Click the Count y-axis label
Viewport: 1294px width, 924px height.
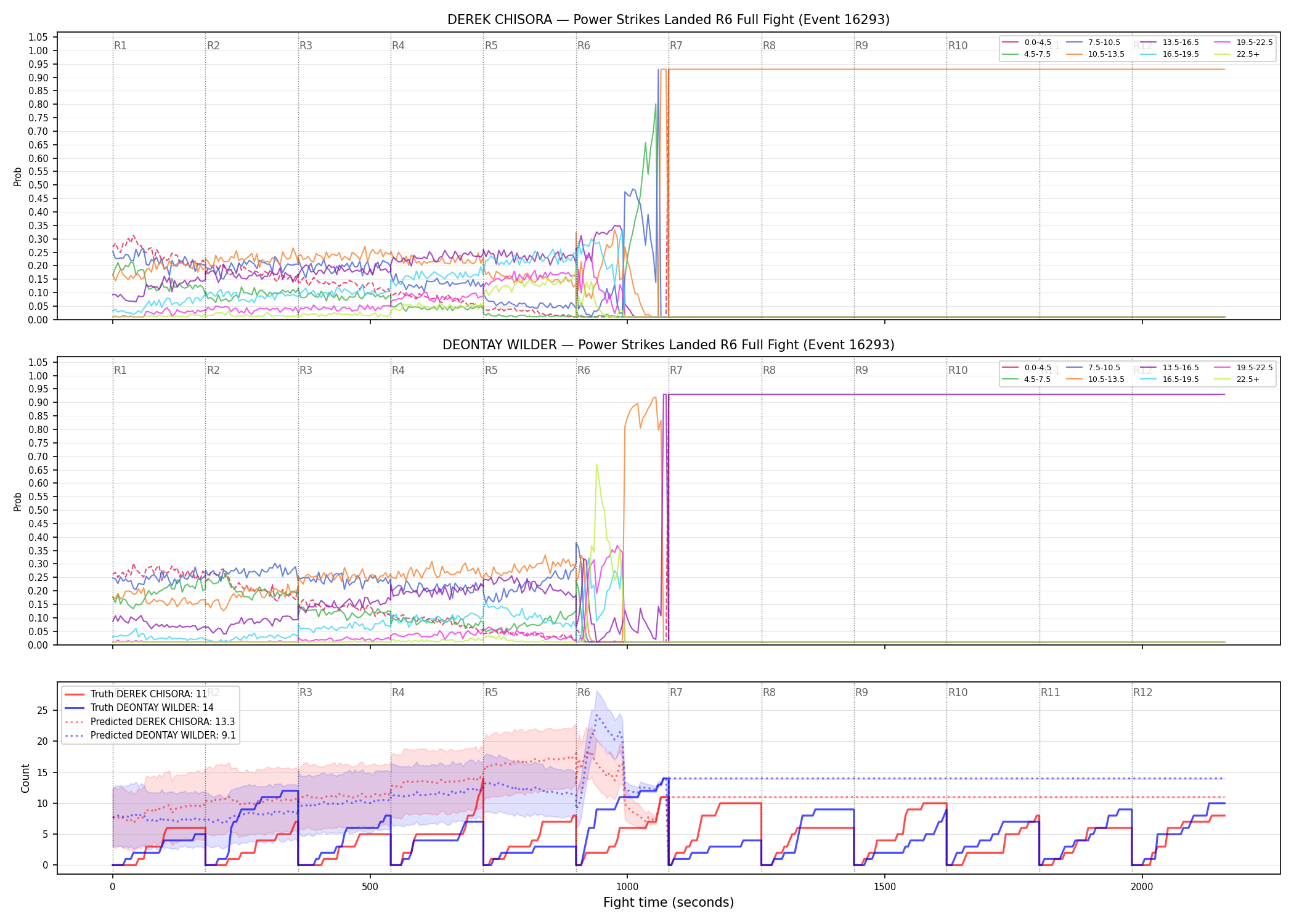pyautogui.click(x=25, y=778)
